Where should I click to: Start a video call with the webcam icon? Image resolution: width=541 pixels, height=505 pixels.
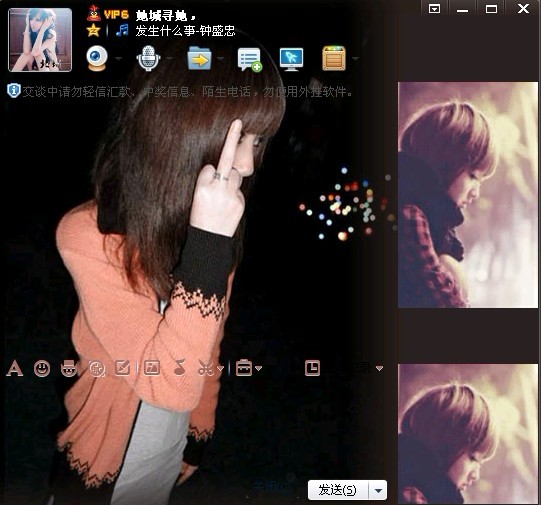tap(96, 58)
